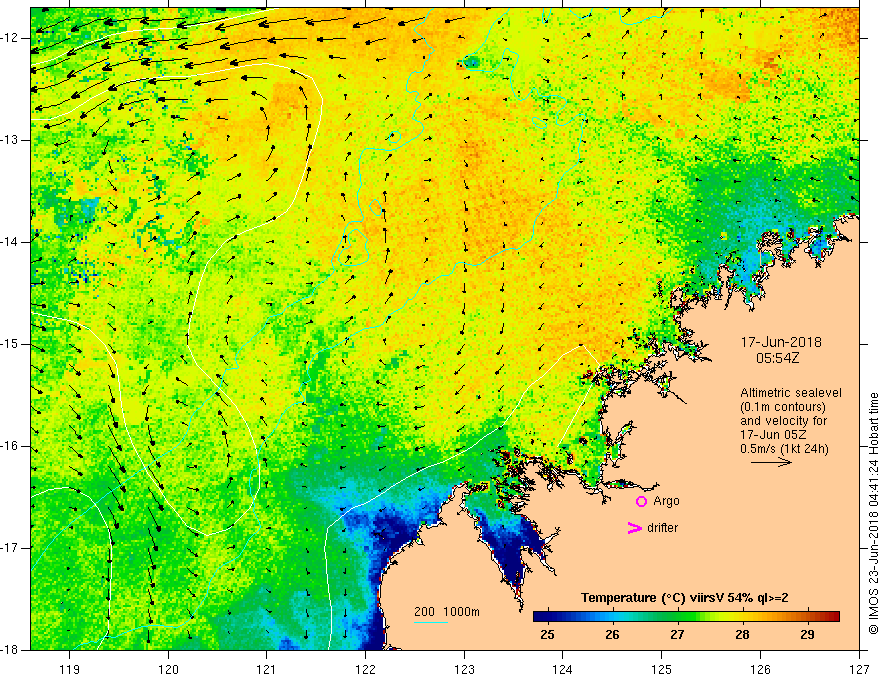Click longitude axis label 124
880x680 pixels.
pyautogui.click(x=563, y=669)
